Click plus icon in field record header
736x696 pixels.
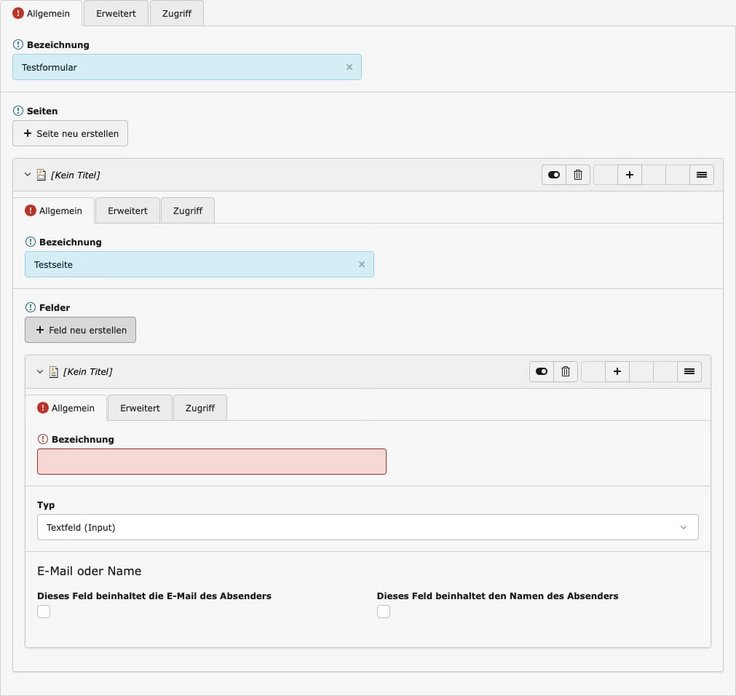tap(618, 372)
